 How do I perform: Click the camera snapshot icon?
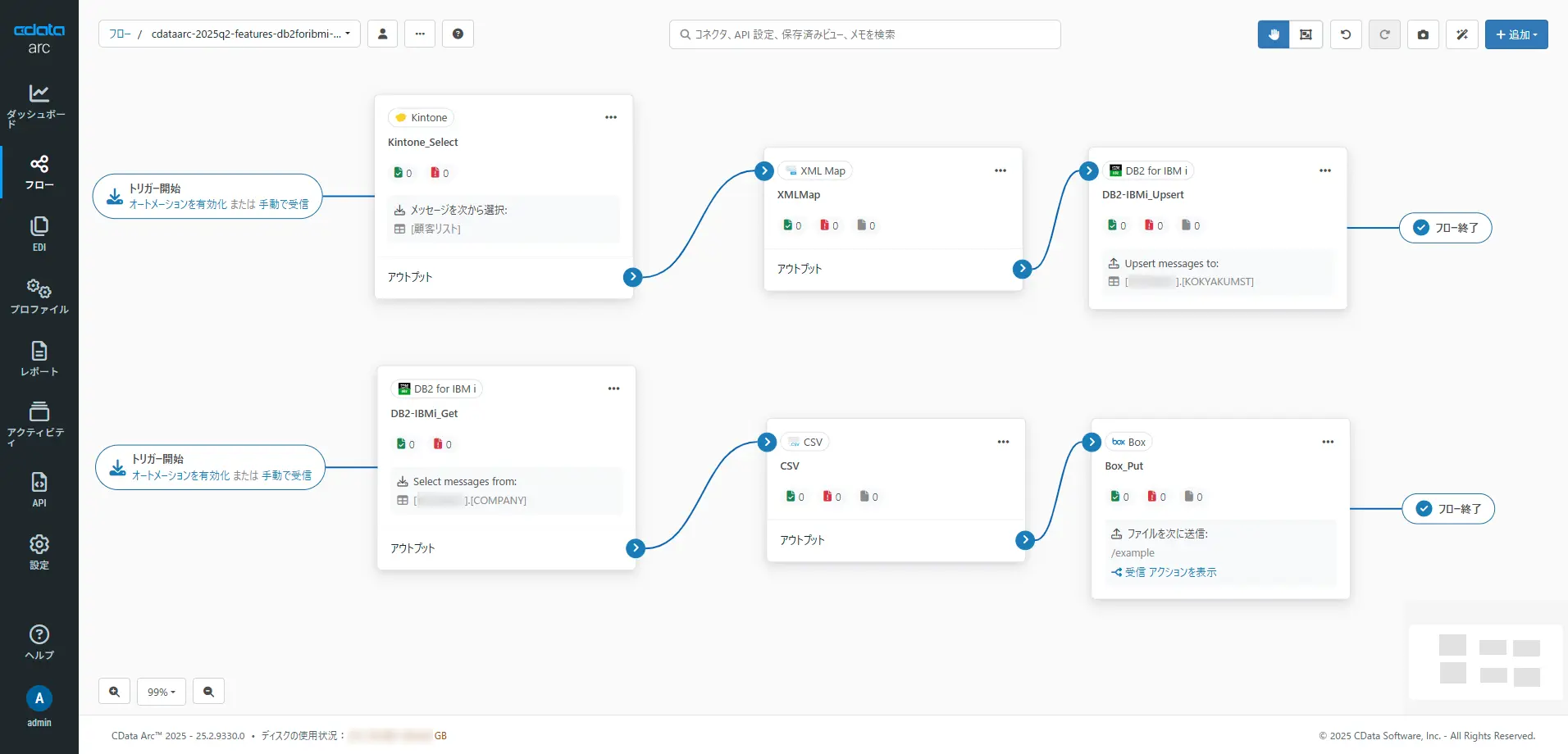pyautogui.click(x=1423, y=34)
